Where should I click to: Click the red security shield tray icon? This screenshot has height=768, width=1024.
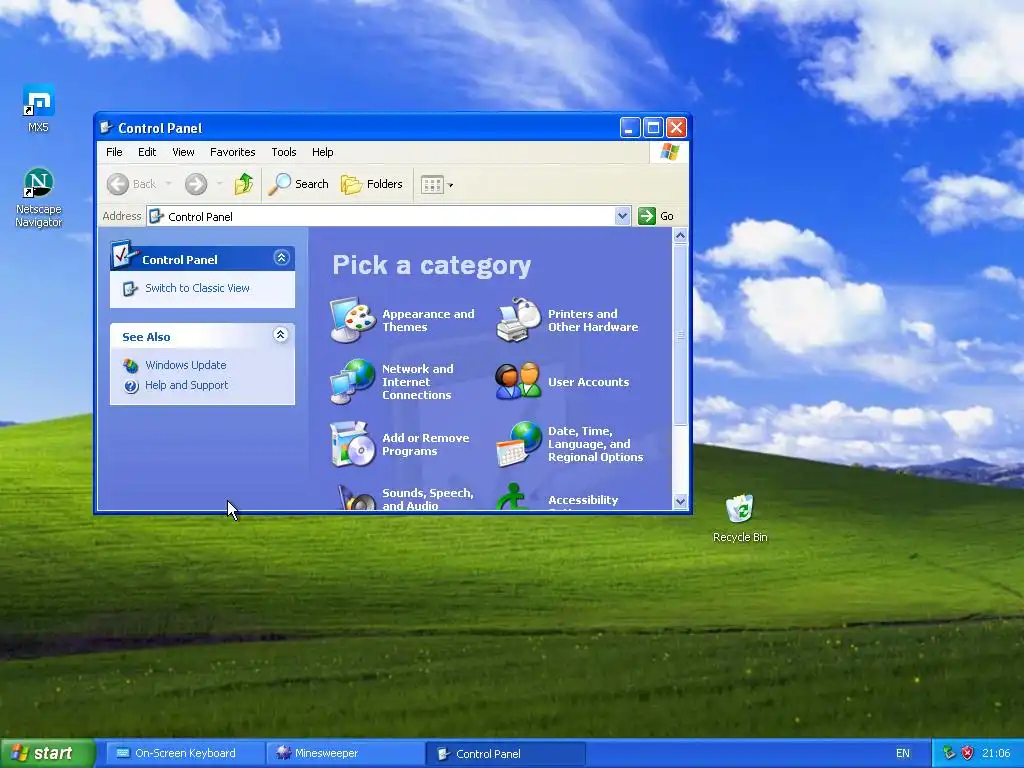967,753
